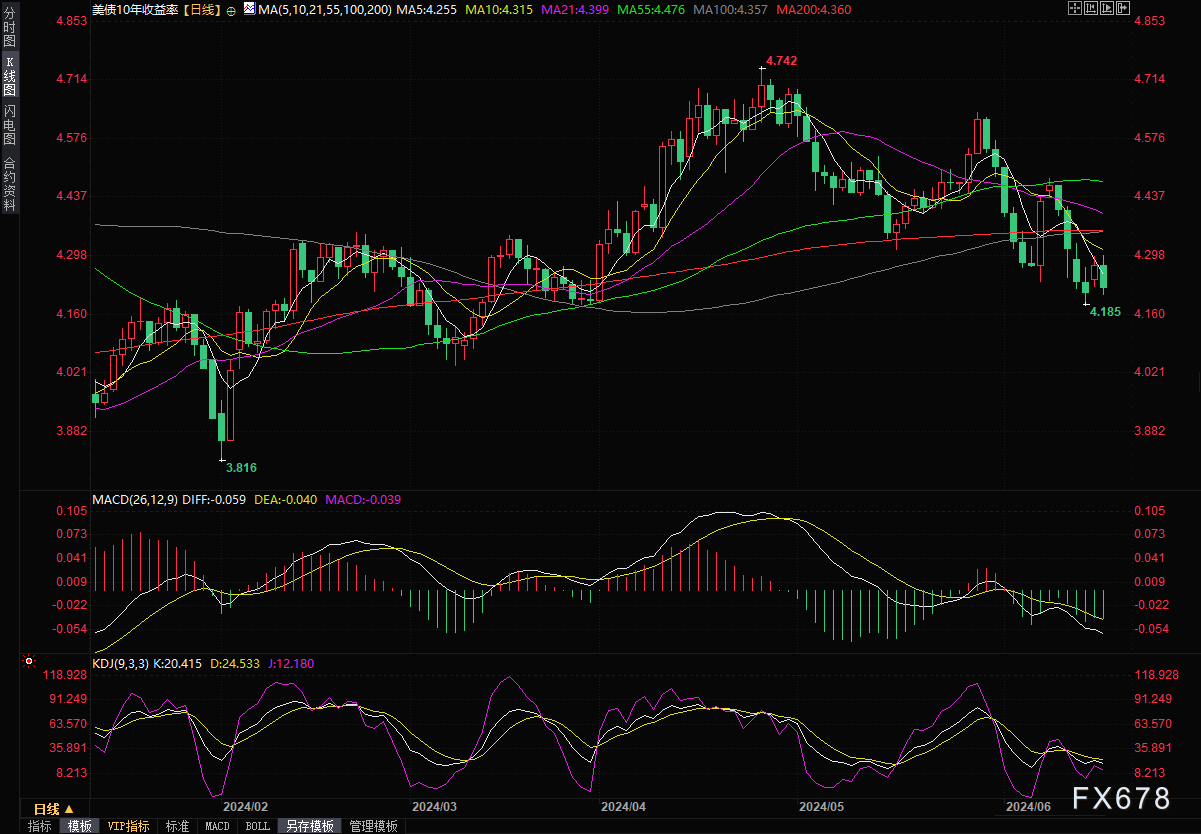The width and height of the screenshot is (1201, 834).
Task: Apply the MACD template in bottom bar
Action: click(217, 826)
